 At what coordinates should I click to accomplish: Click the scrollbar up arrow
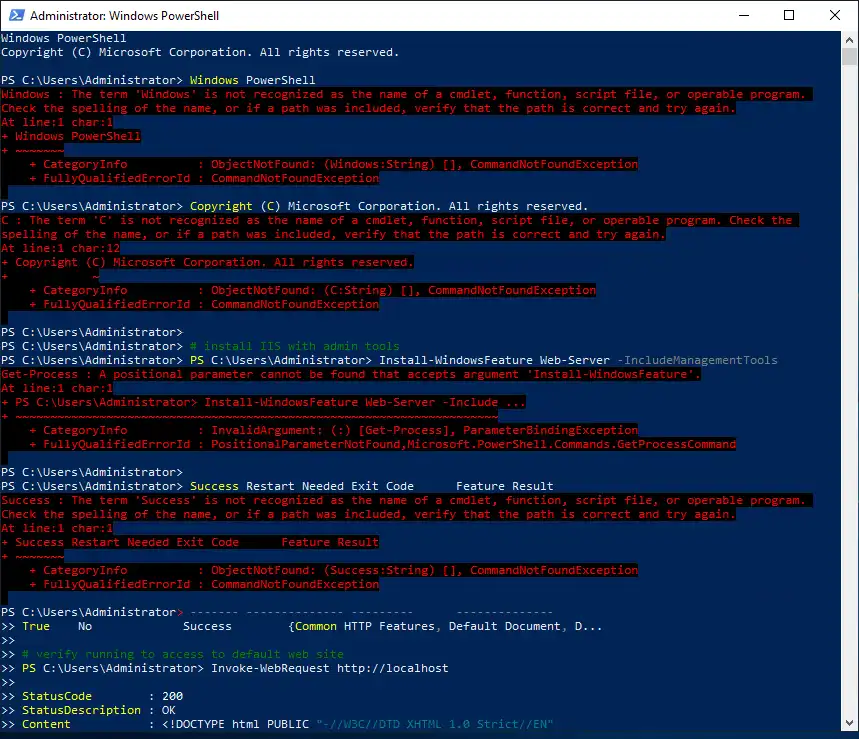tap(849, 40)
